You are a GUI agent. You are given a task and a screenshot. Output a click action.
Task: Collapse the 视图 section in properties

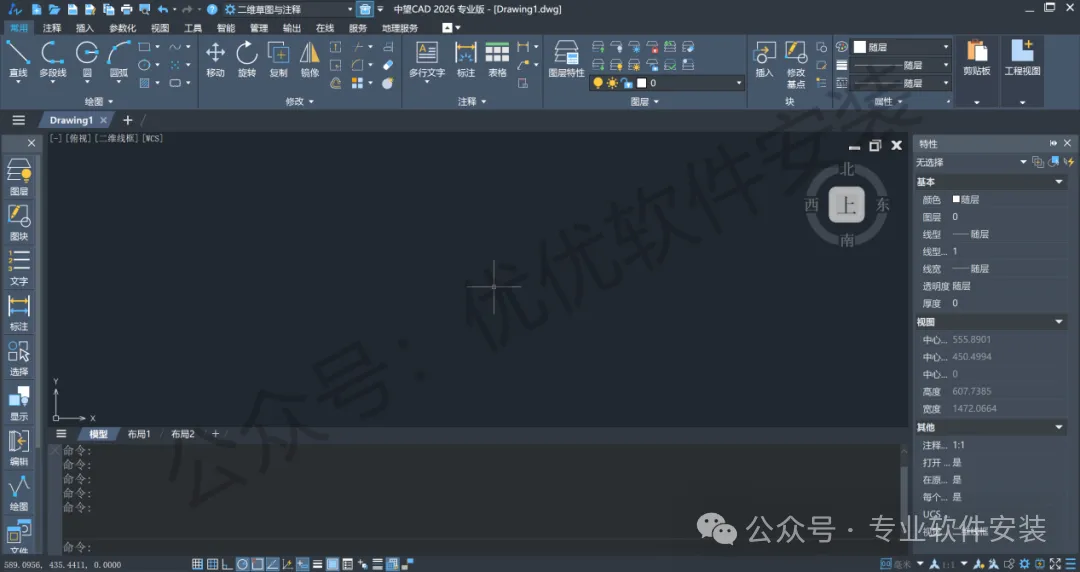[x=1059, y=322]
